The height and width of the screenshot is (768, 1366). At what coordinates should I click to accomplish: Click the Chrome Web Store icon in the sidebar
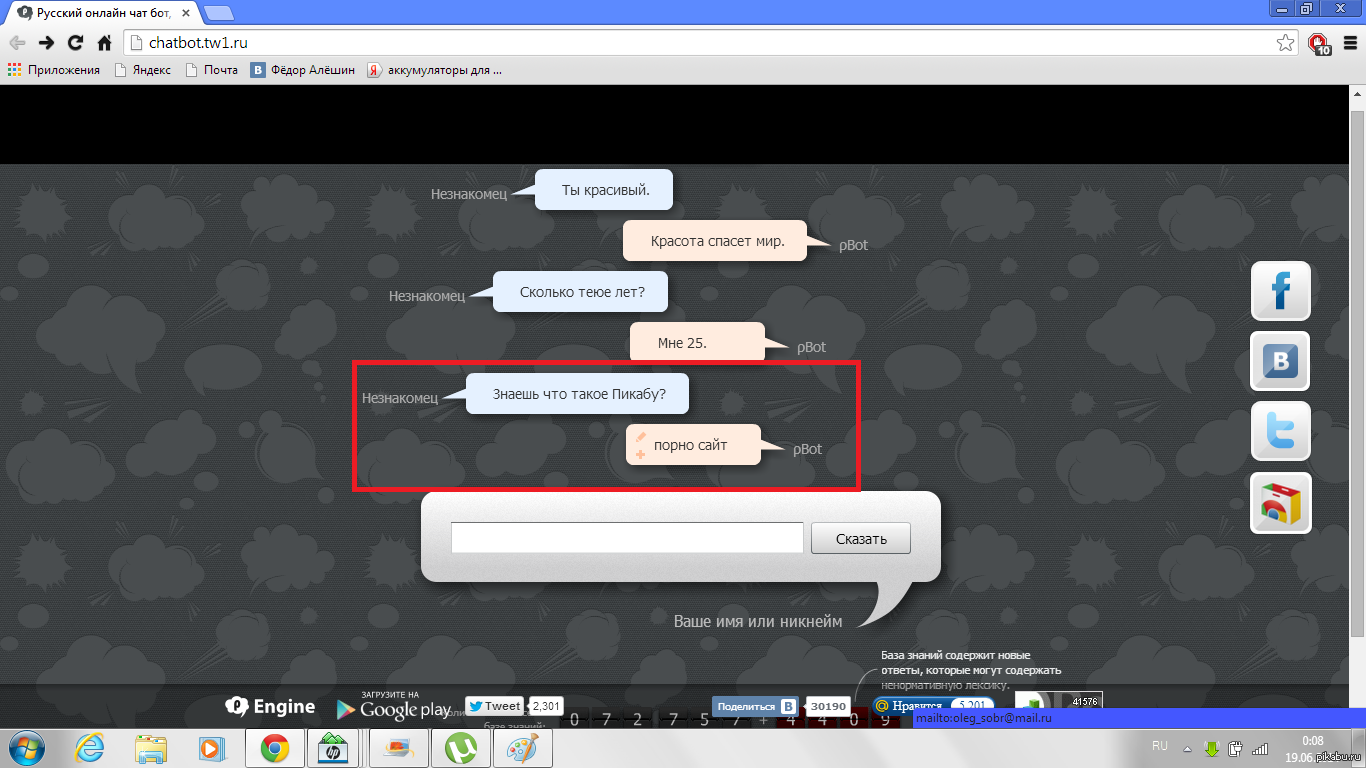pyautogui.click(x=1280, y=503)
